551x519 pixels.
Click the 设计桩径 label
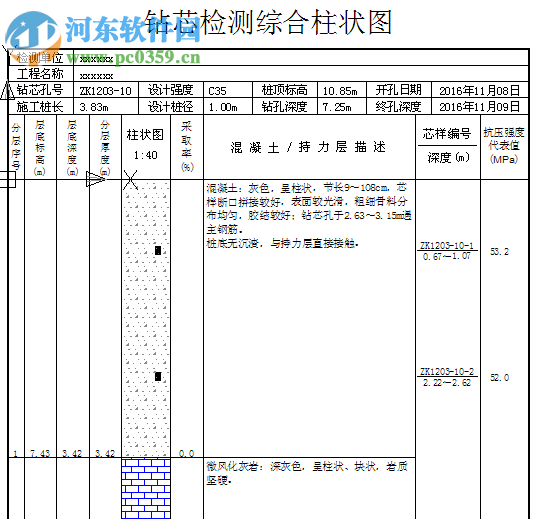[x=171, y=106]
